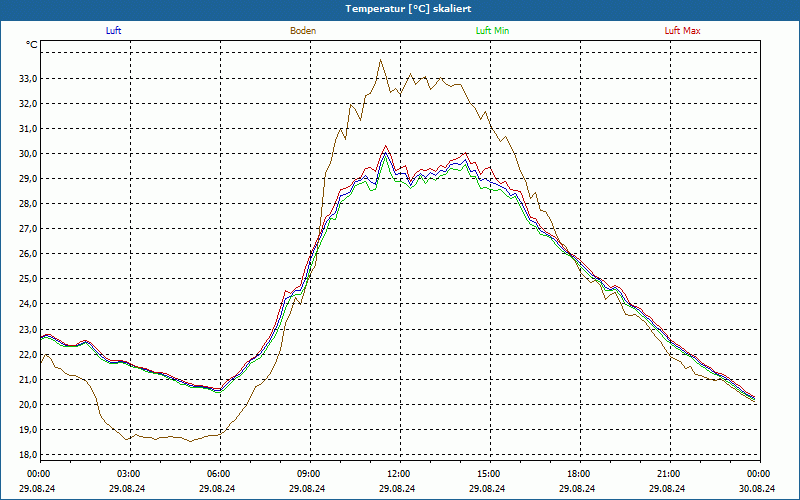Click the '18,0' y-axis value
800x500 pixels.
click(x=28, y=454)
